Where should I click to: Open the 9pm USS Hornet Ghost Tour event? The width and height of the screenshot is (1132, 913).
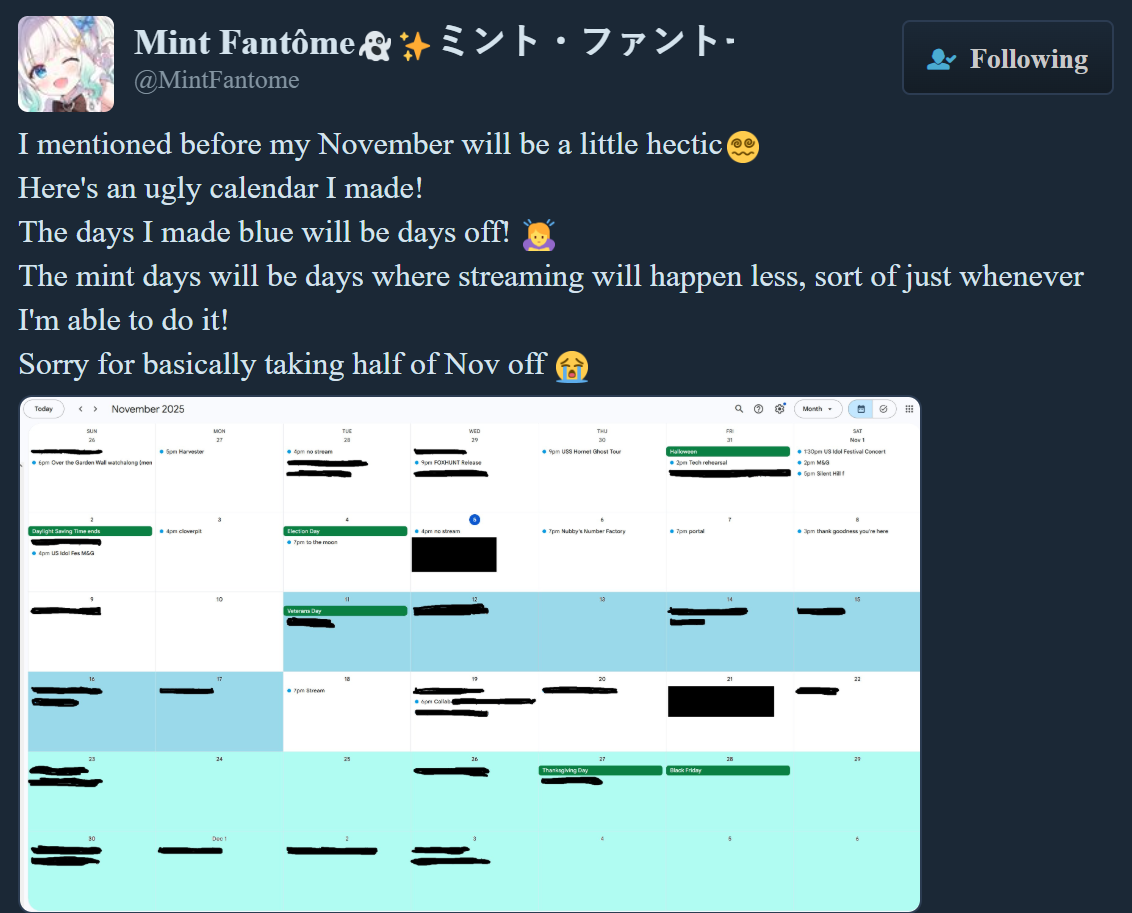click(x=584, y=452)
